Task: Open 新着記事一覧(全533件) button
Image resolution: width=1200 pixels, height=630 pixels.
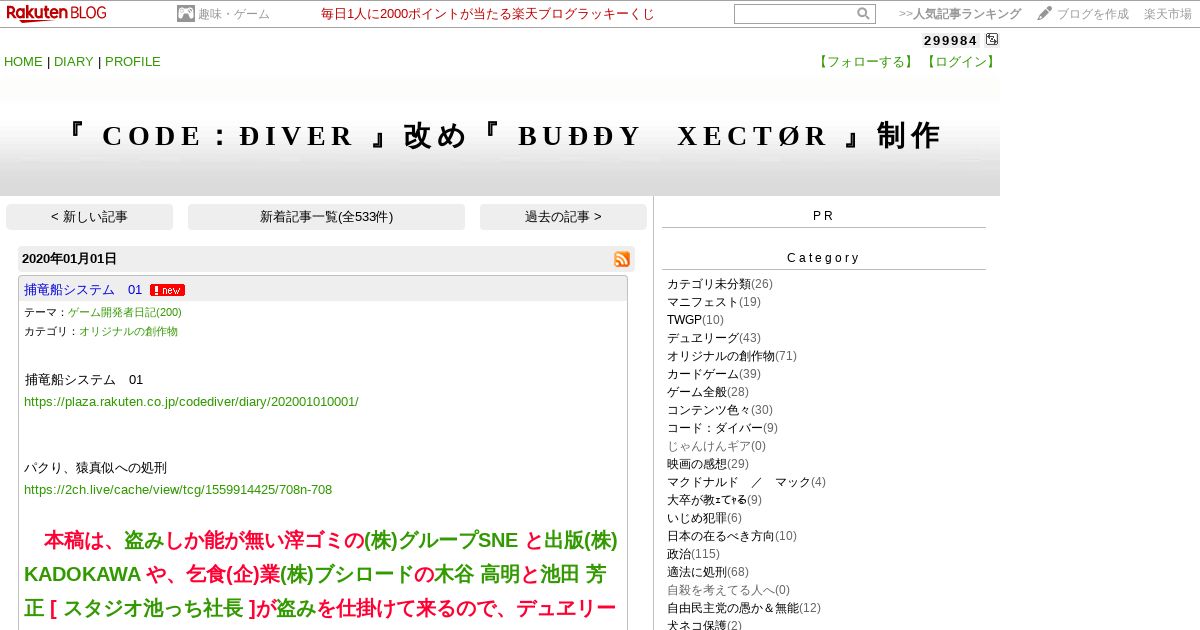Action: click(326, 217)
